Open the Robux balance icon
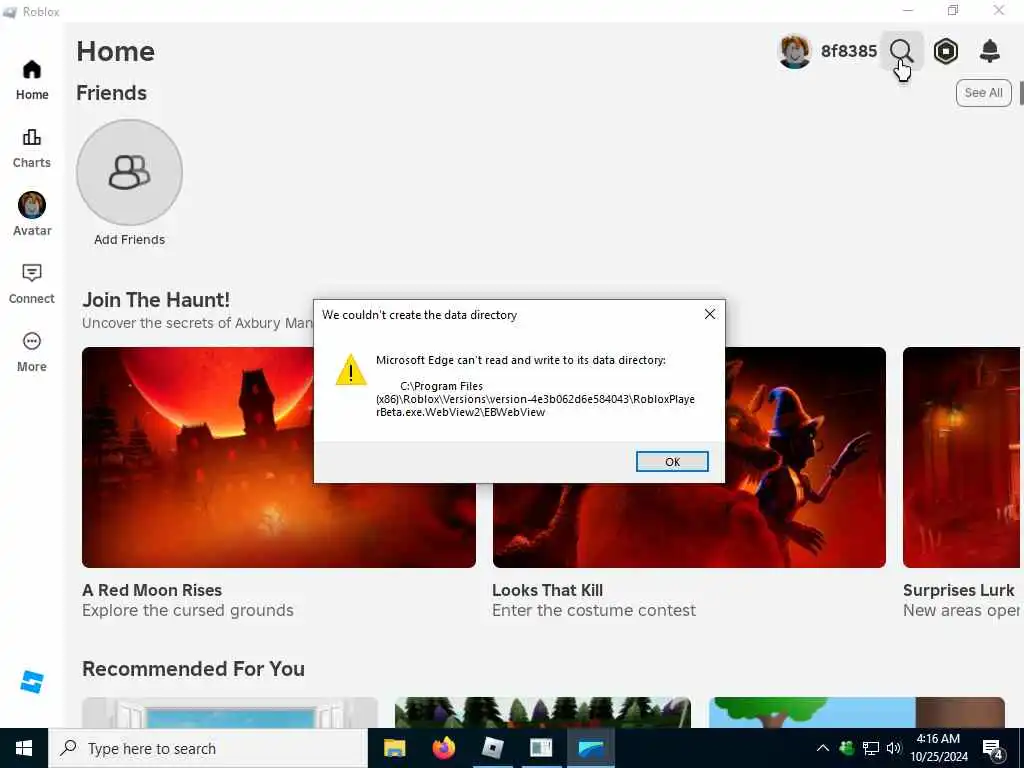The width and height of the screenshot is (1024, 768). (x=946, y=51)
